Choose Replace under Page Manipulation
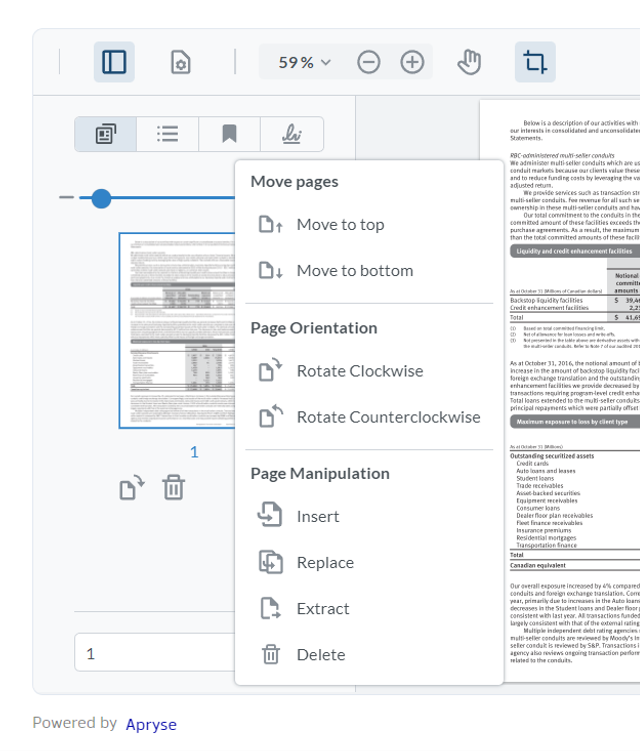640x751 pixels. [369, 562]
